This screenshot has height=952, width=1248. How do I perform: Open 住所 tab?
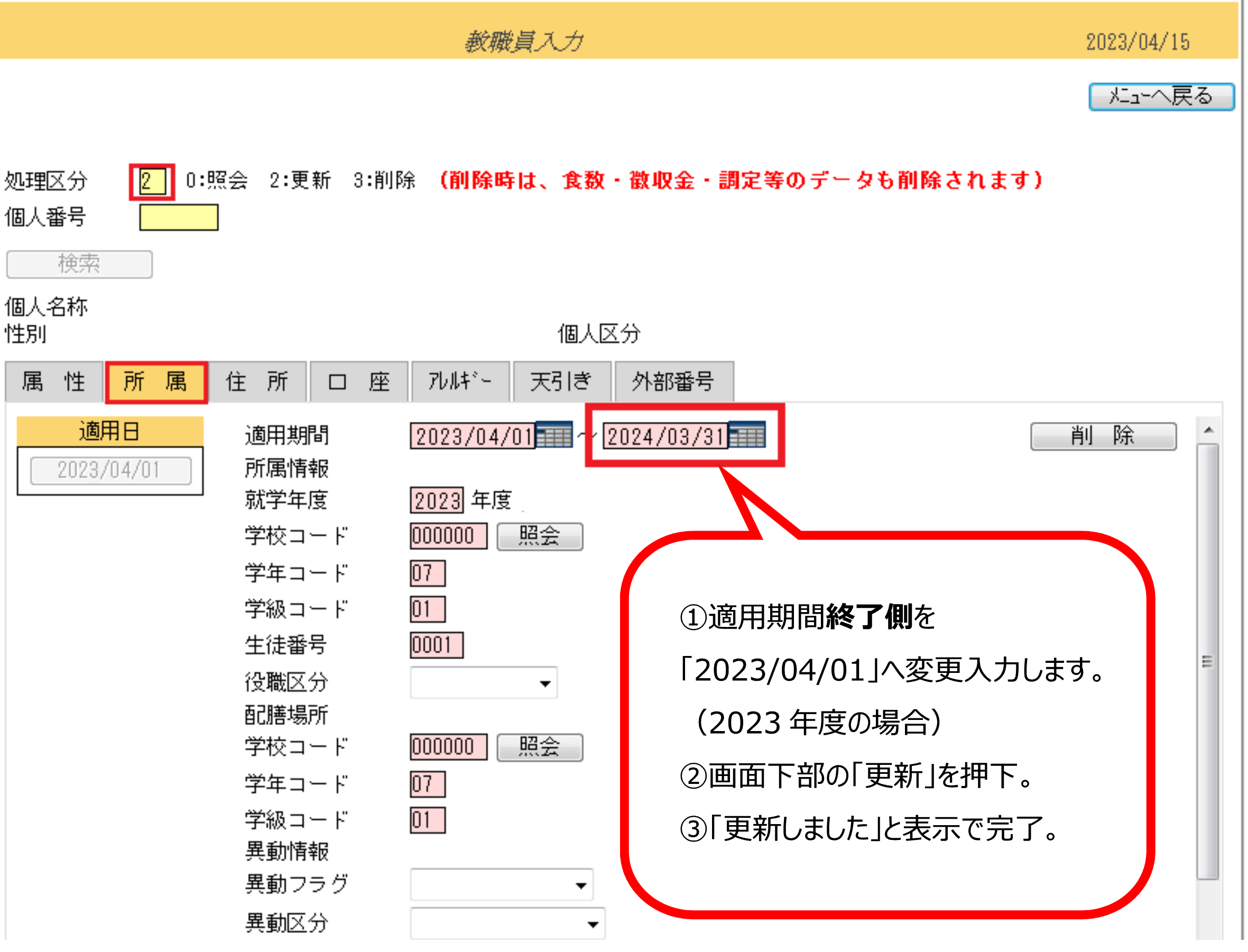click(257, 381)
